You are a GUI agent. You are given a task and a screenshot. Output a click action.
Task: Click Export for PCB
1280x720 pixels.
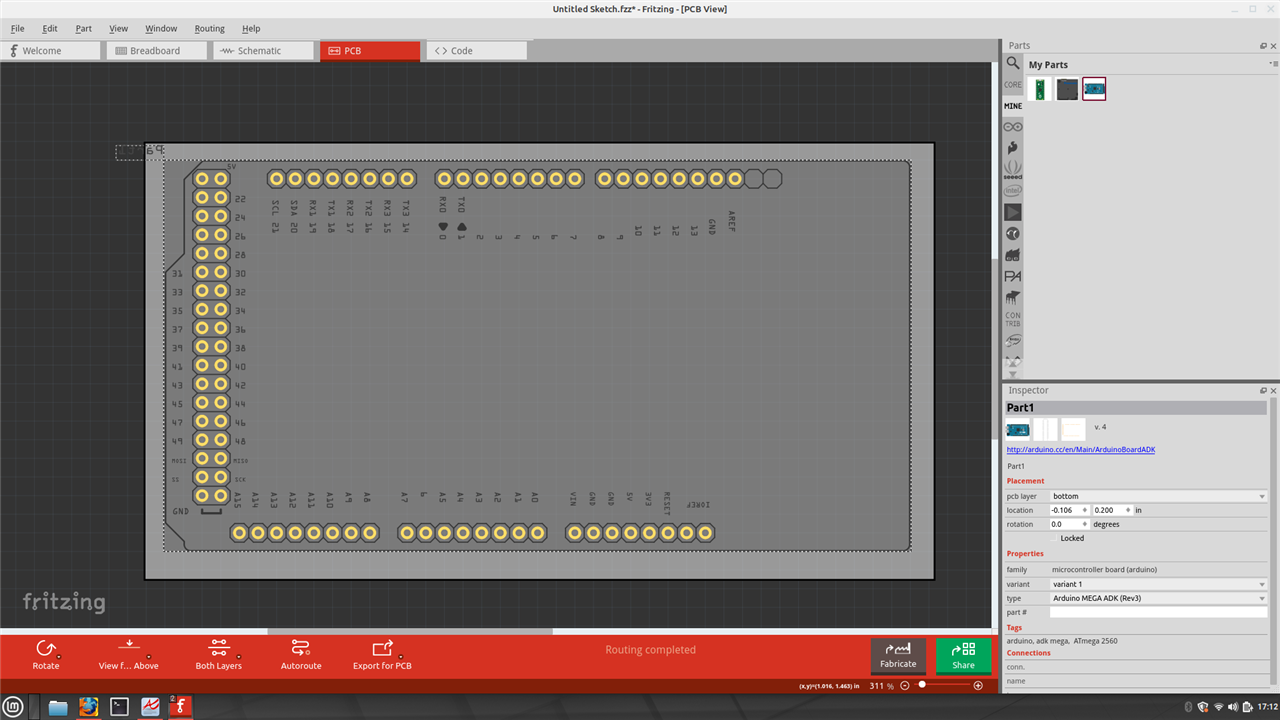coord(382,655)
